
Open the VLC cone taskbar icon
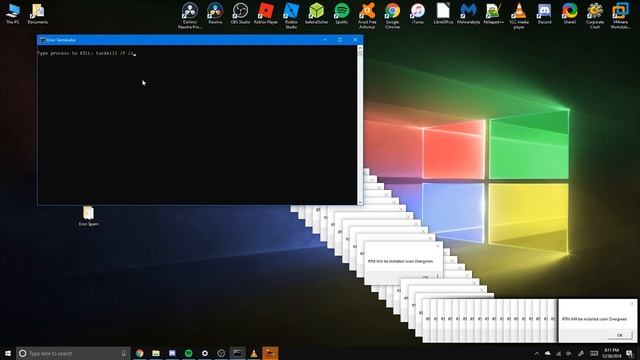[254, 353]
